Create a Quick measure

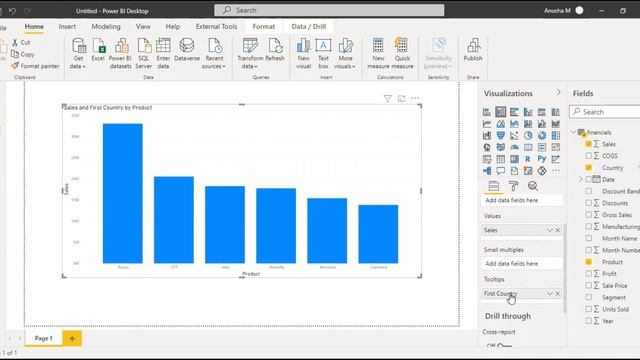(402, 54)
